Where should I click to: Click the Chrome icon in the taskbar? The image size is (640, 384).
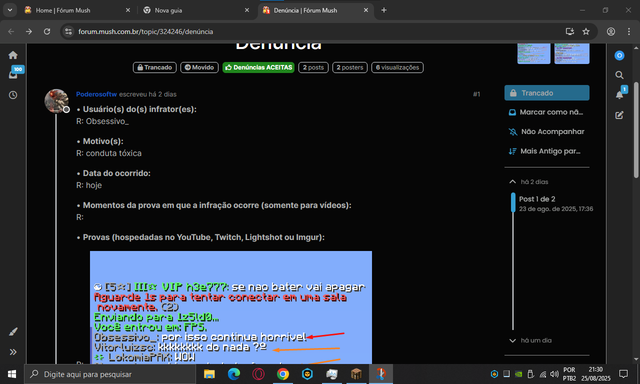click(282, 374)
